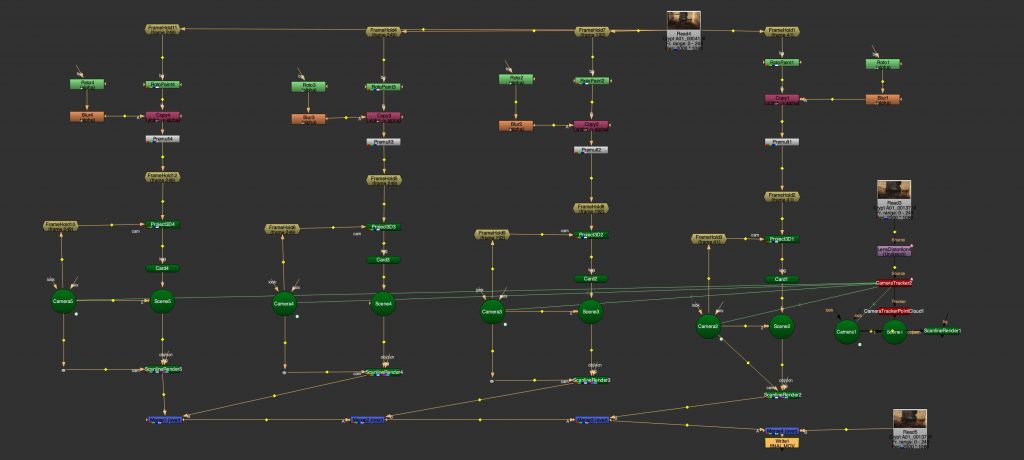Select the Scene2 node circle
The height and width of the screenshot is (460, 1024).
coord(782,327)
